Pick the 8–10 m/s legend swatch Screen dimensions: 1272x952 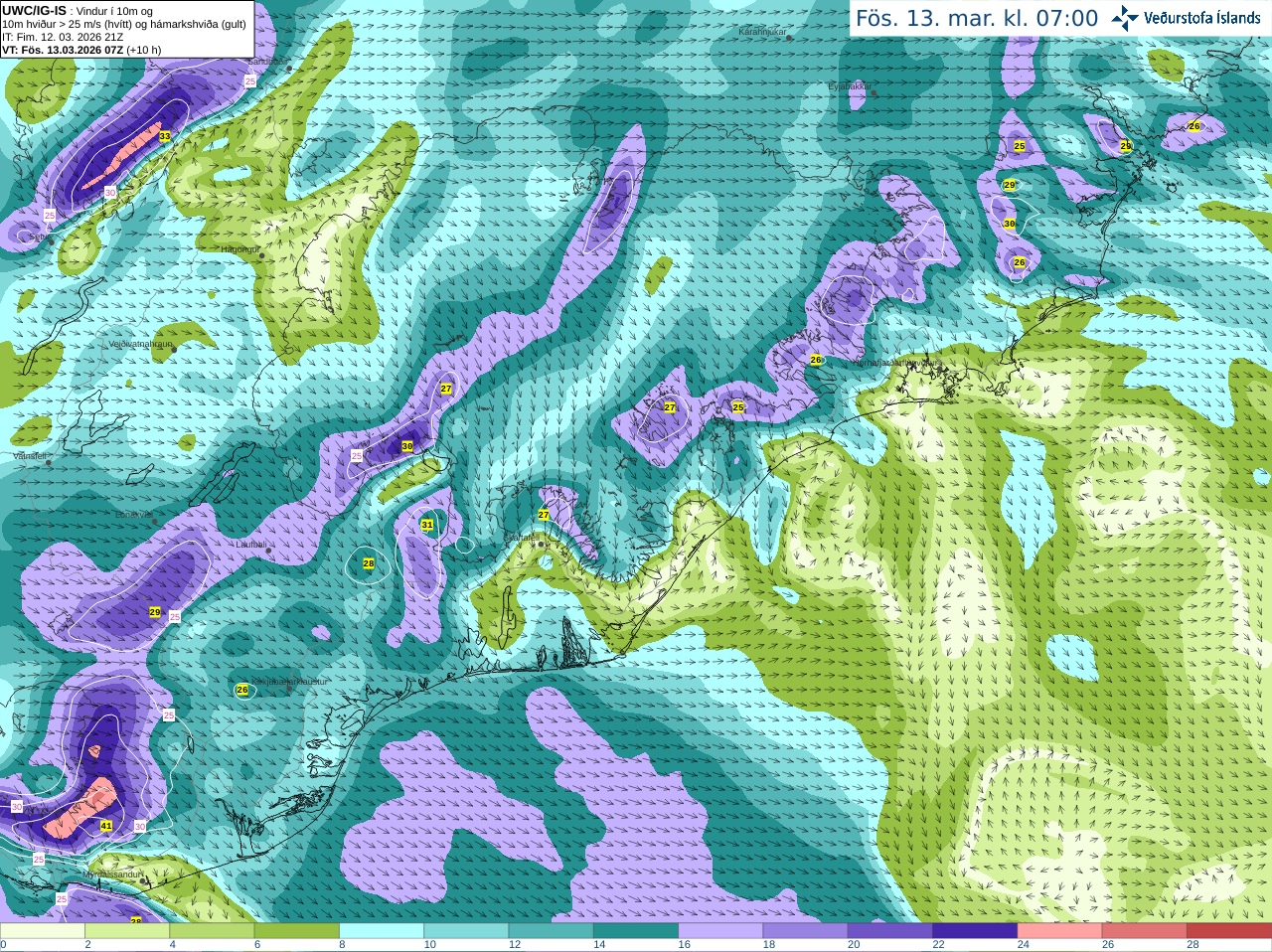pos(382,931)
